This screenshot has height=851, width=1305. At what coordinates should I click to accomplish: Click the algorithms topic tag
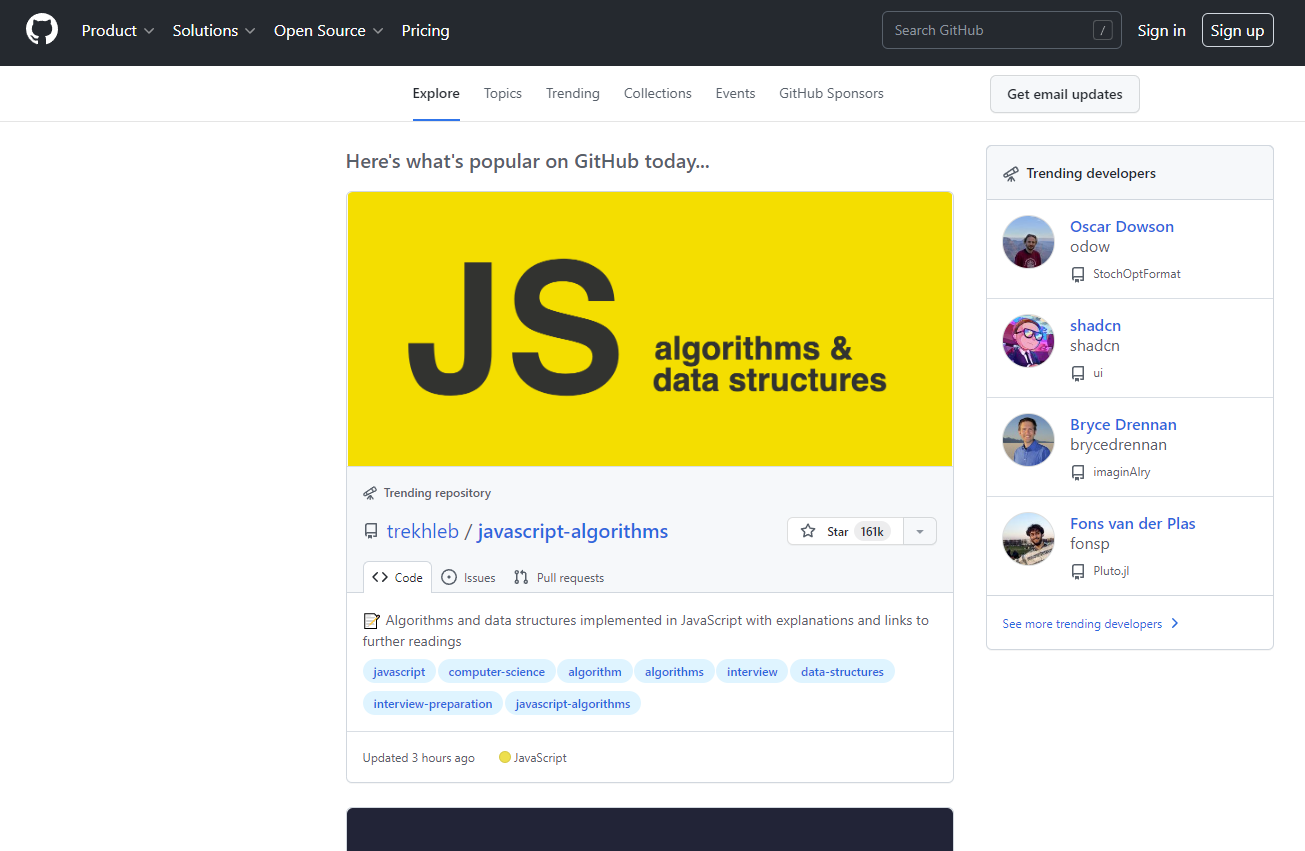[x=674, y=672]
